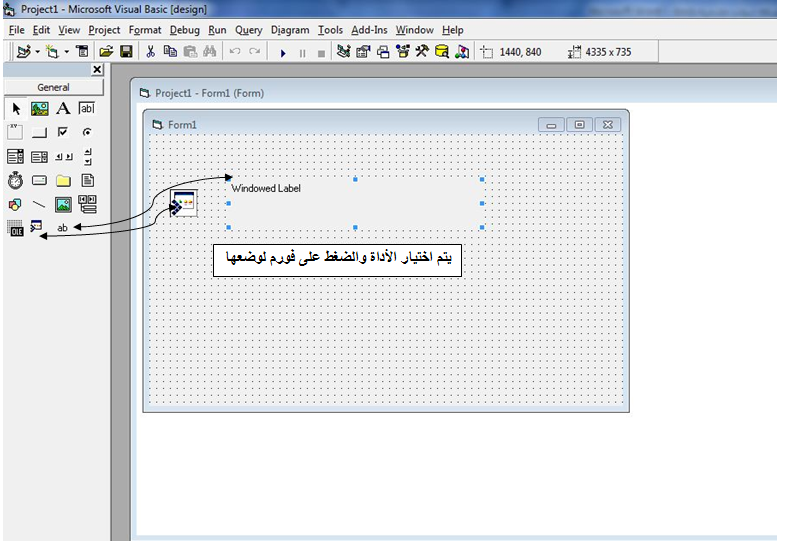
Task: Click the End stop button
Action: pyautogui.click(x=321, y=53)
